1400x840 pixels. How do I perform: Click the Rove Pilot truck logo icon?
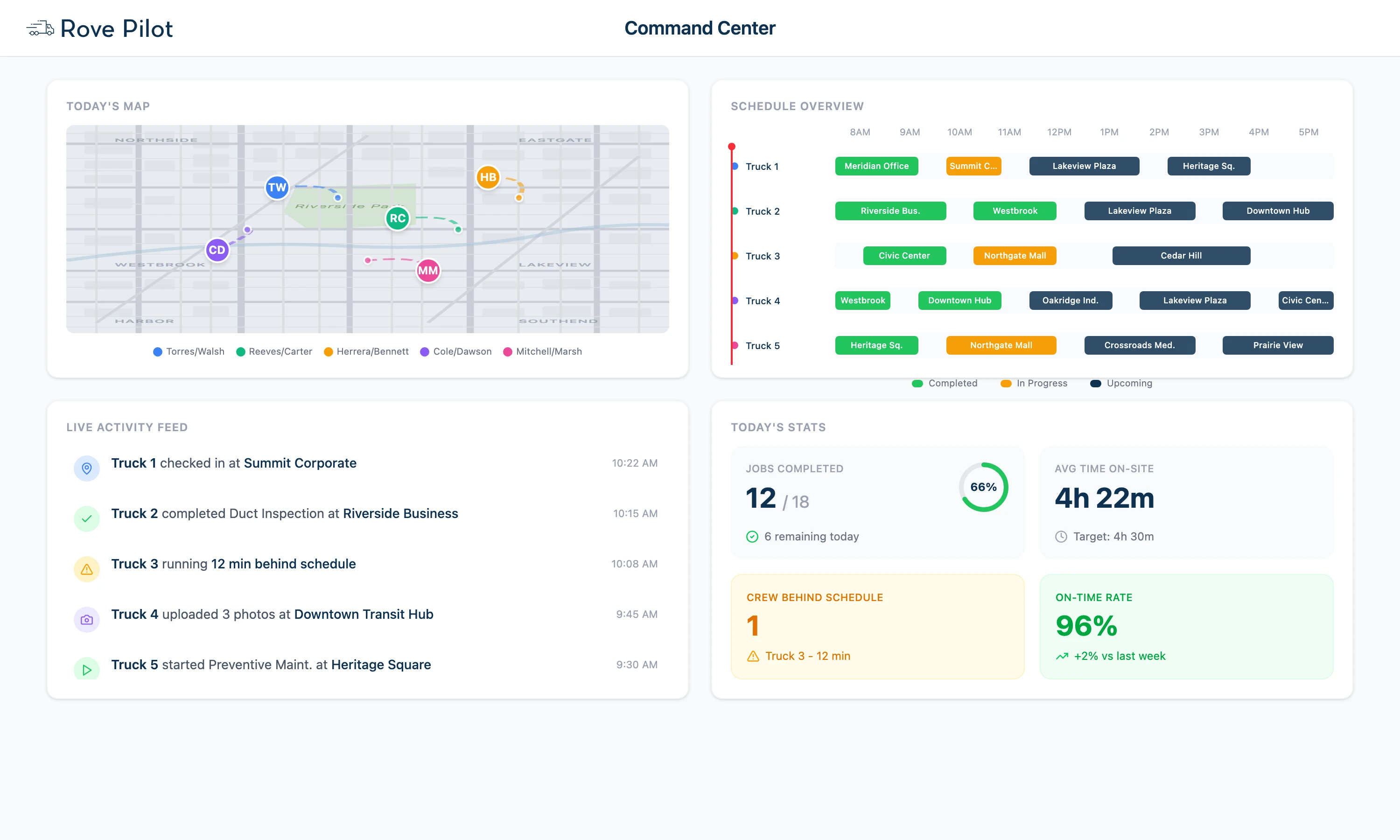tap(40, 28)
